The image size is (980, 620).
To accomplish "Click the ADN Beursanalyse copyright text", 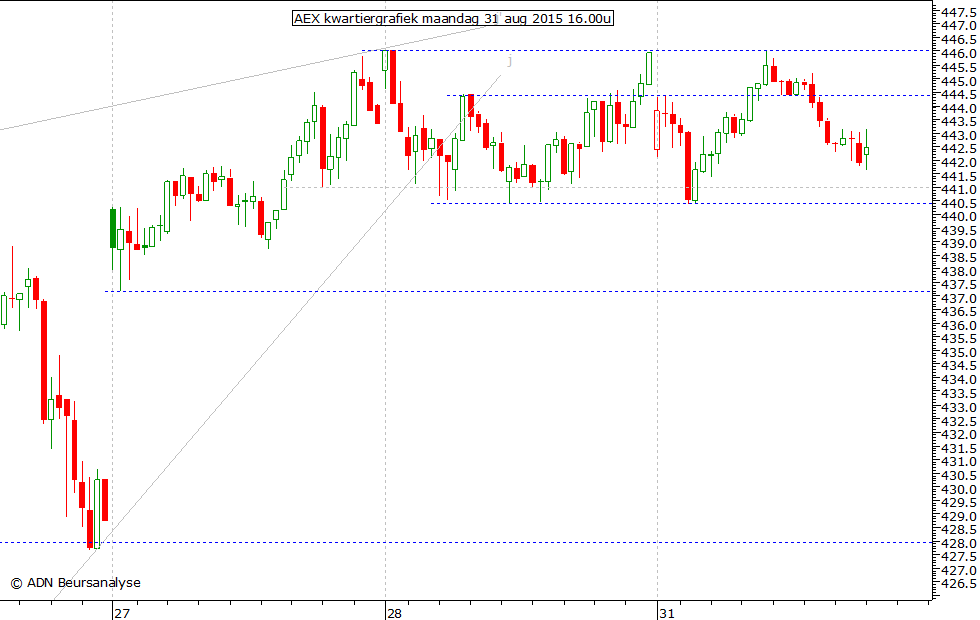I will click(x=76, y=582).
